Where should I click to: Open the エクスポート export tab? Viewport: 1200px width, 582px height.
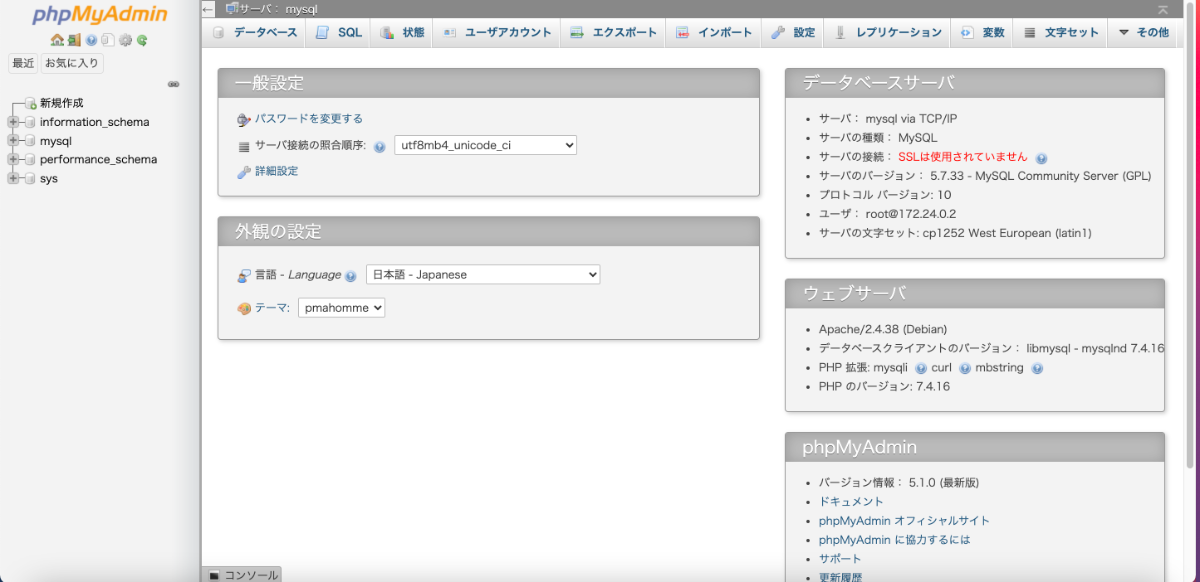click(614, 32)
